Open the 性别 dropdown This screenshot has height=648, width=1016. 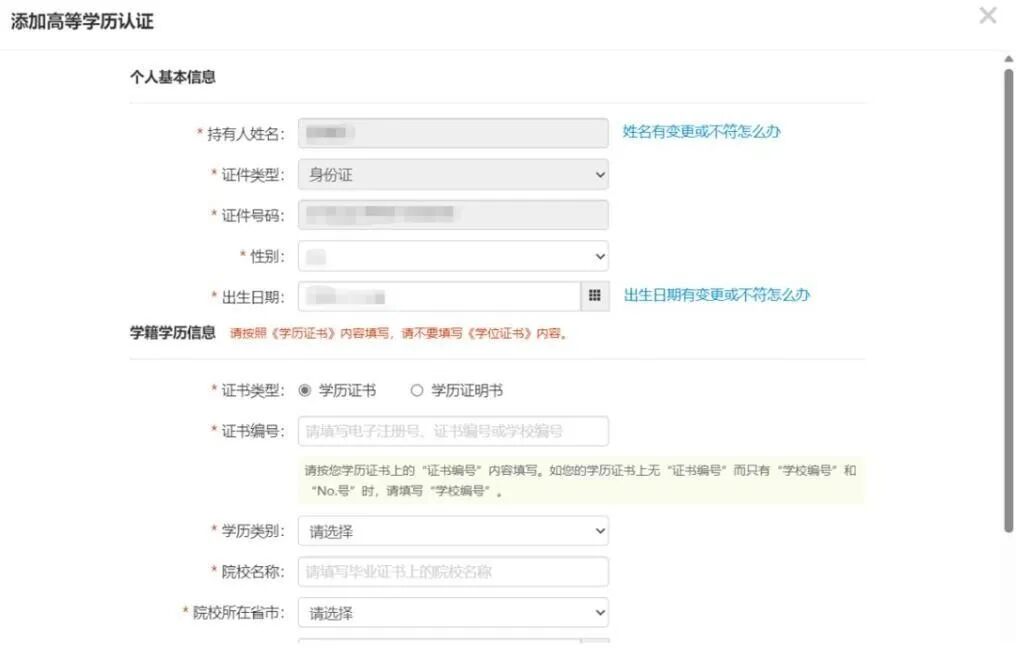point(453,256)
